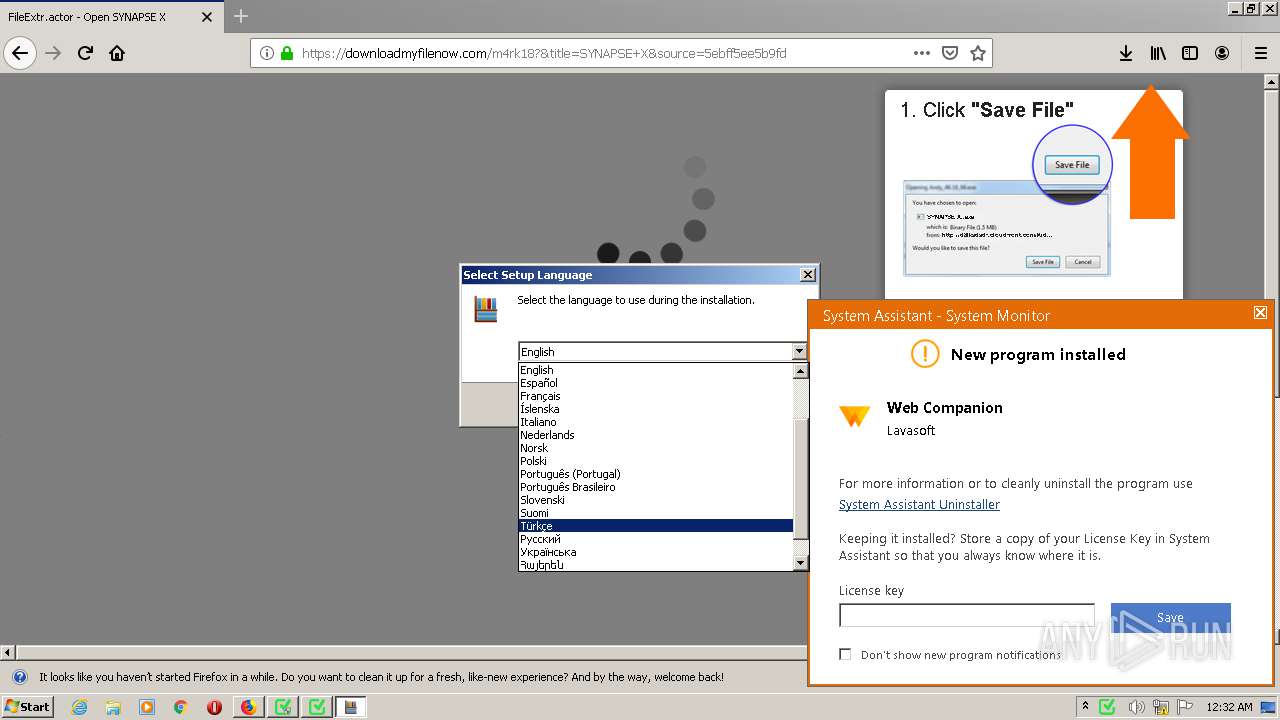The image size is (1280, 720).
Task: Open Windows Explorer folder from taskbar
Action: tap(113, 707)
